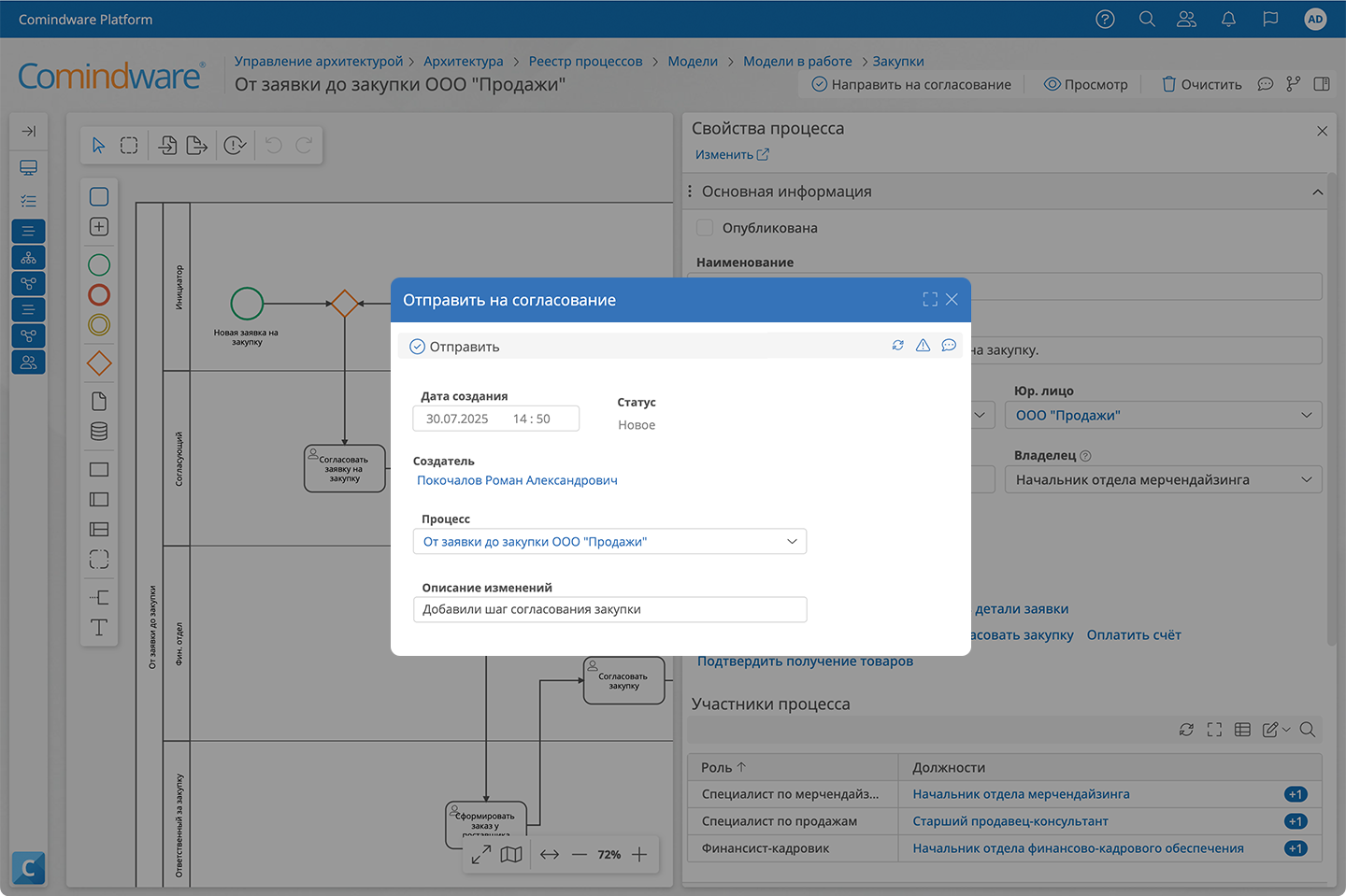
Task: Pick the orange gateway shape
Action: [x=99, y=363]
